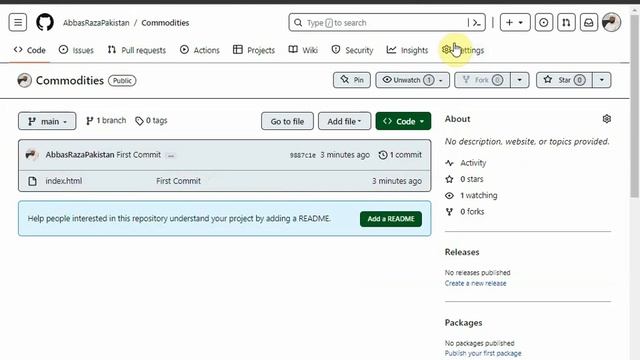640x360 pixels.
Task: Open the First Commit message in header row
Action: click(x=139, y=155)
